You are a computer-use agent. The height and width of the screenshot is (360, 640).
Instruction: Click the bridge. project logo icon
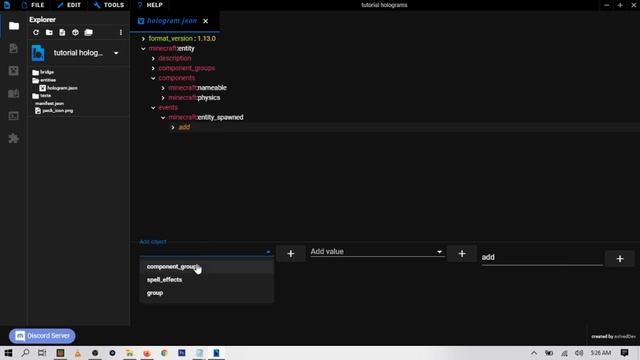tap(38, 53)
